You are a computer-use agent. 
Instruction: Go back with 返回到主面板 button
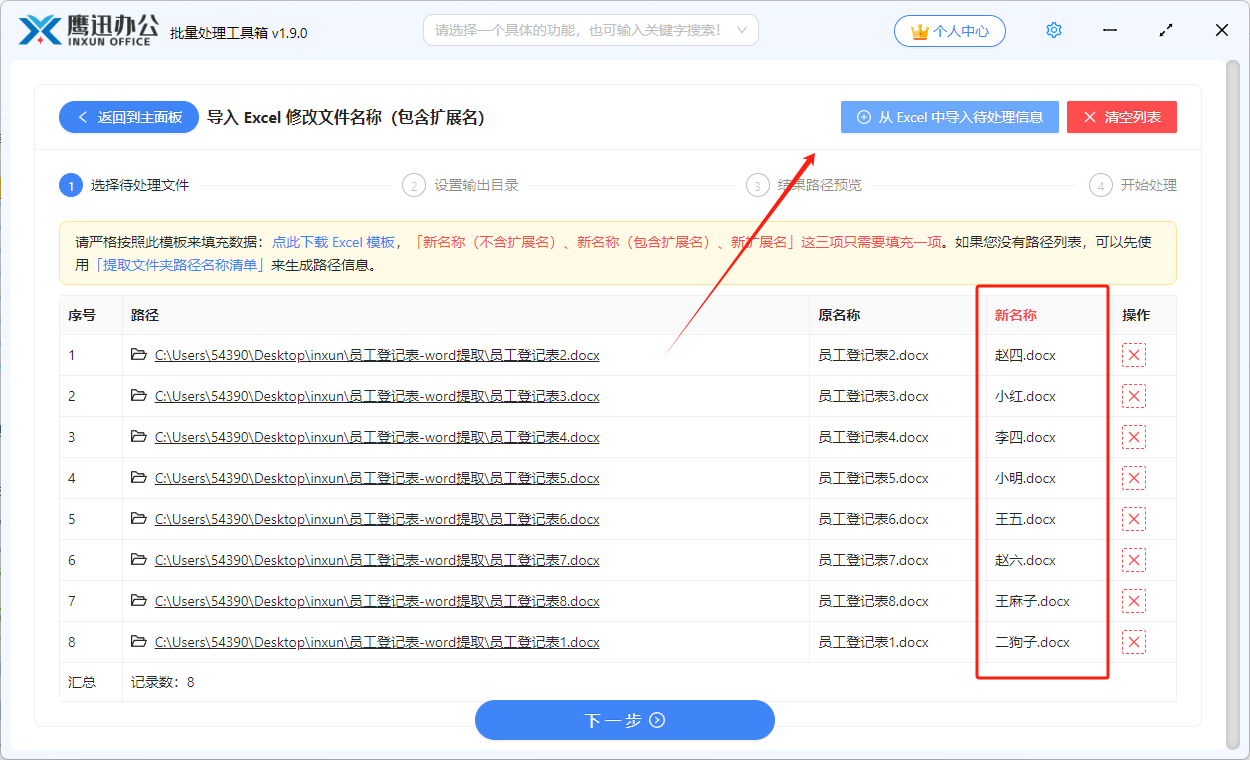129,117
